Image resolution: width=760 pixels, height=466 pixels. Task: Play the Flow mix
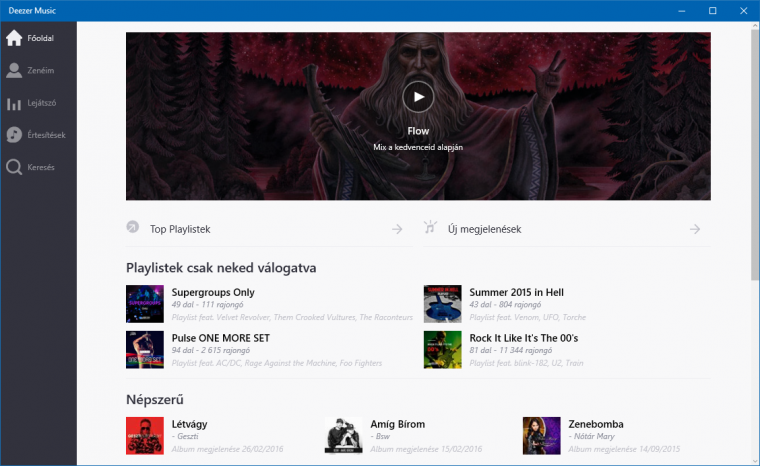click(x=418, y=97)
